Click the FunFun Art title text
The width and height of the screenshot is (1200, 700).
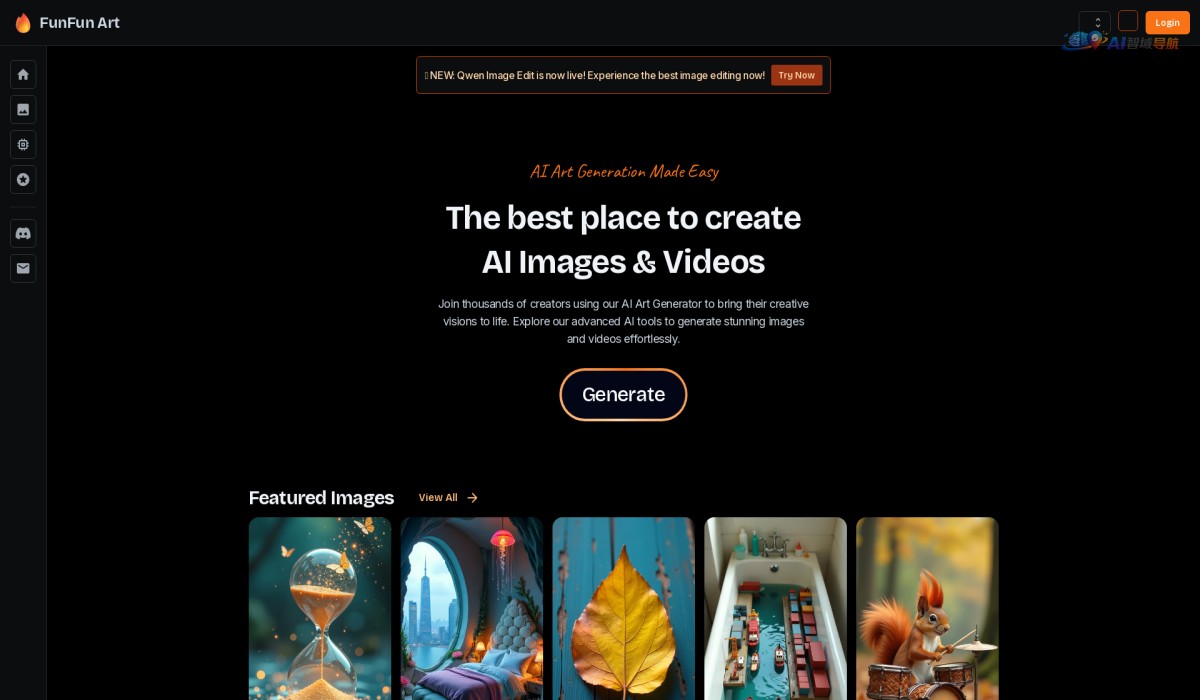(x=80, y=22)
